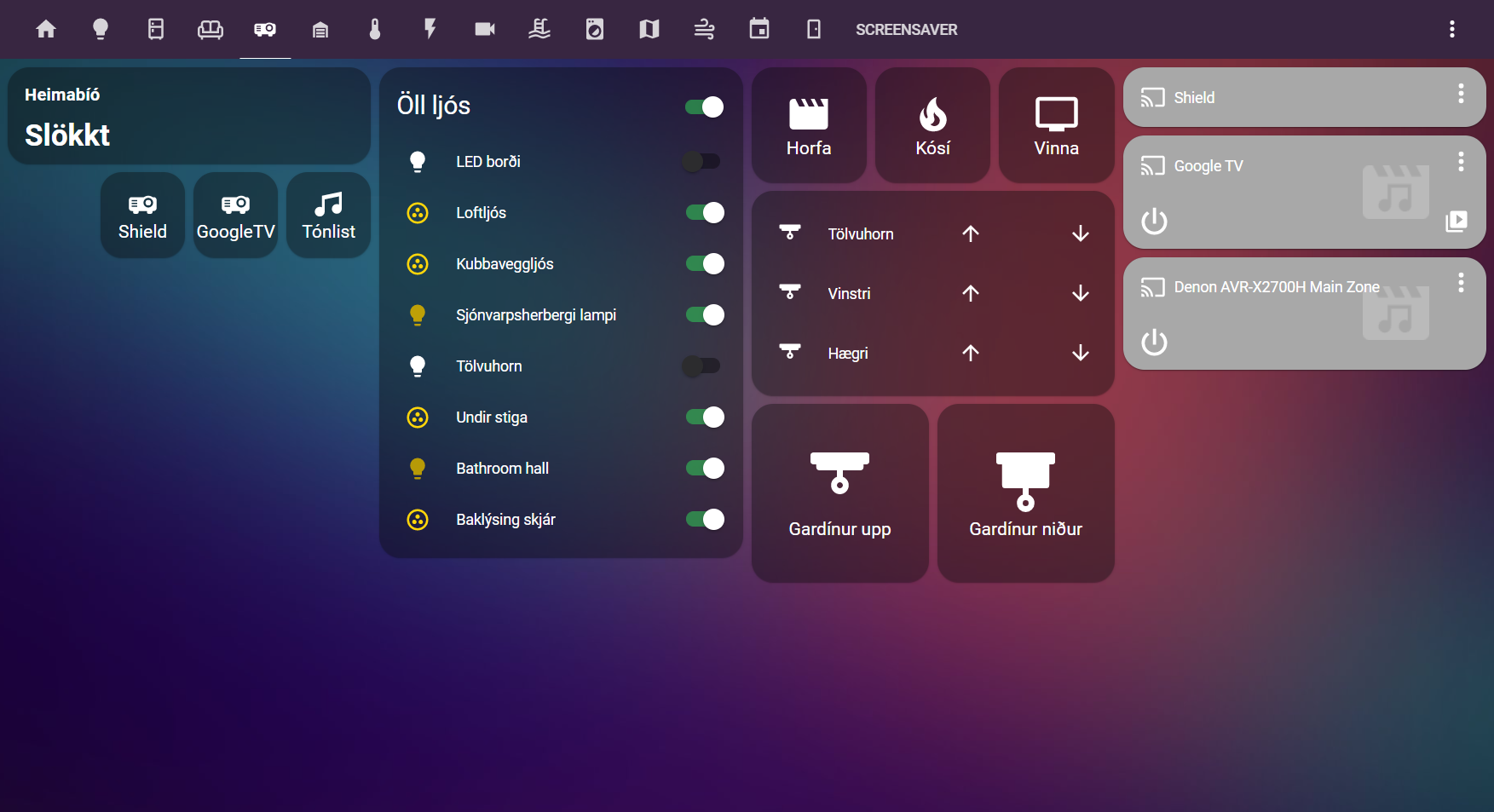Power on the Denon AVR-X2700H
This screenshot has width=1494, height=812.
[x=1154, y=343]
